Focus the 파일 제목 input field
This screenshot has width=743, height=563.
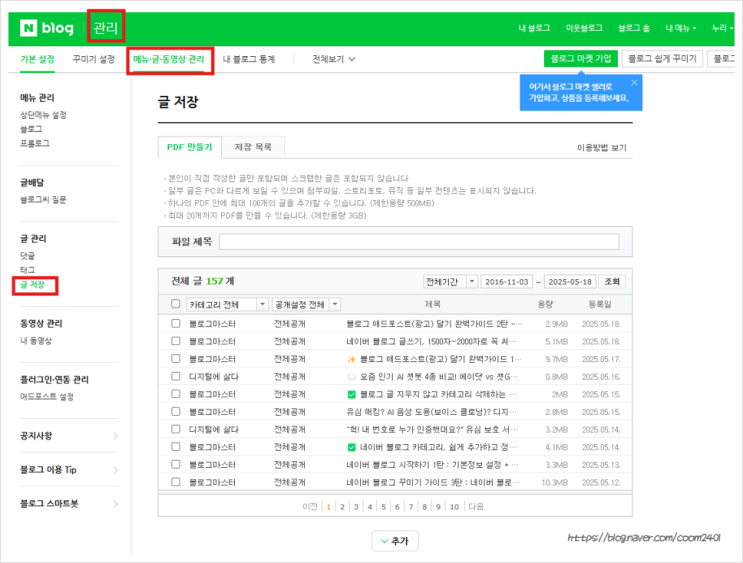tap(419, 242)
